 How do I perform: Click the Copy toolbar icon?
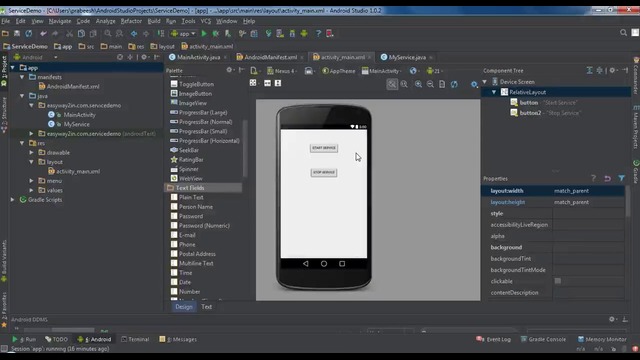coord(81,33)
